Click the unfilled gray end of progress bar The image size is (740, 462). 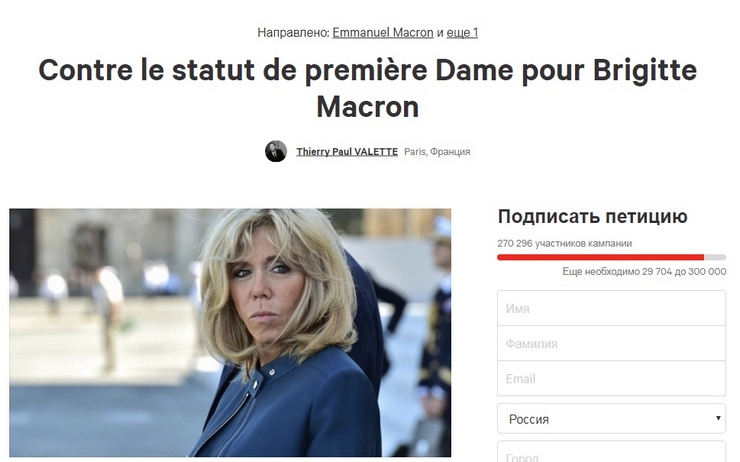(715, 257)
